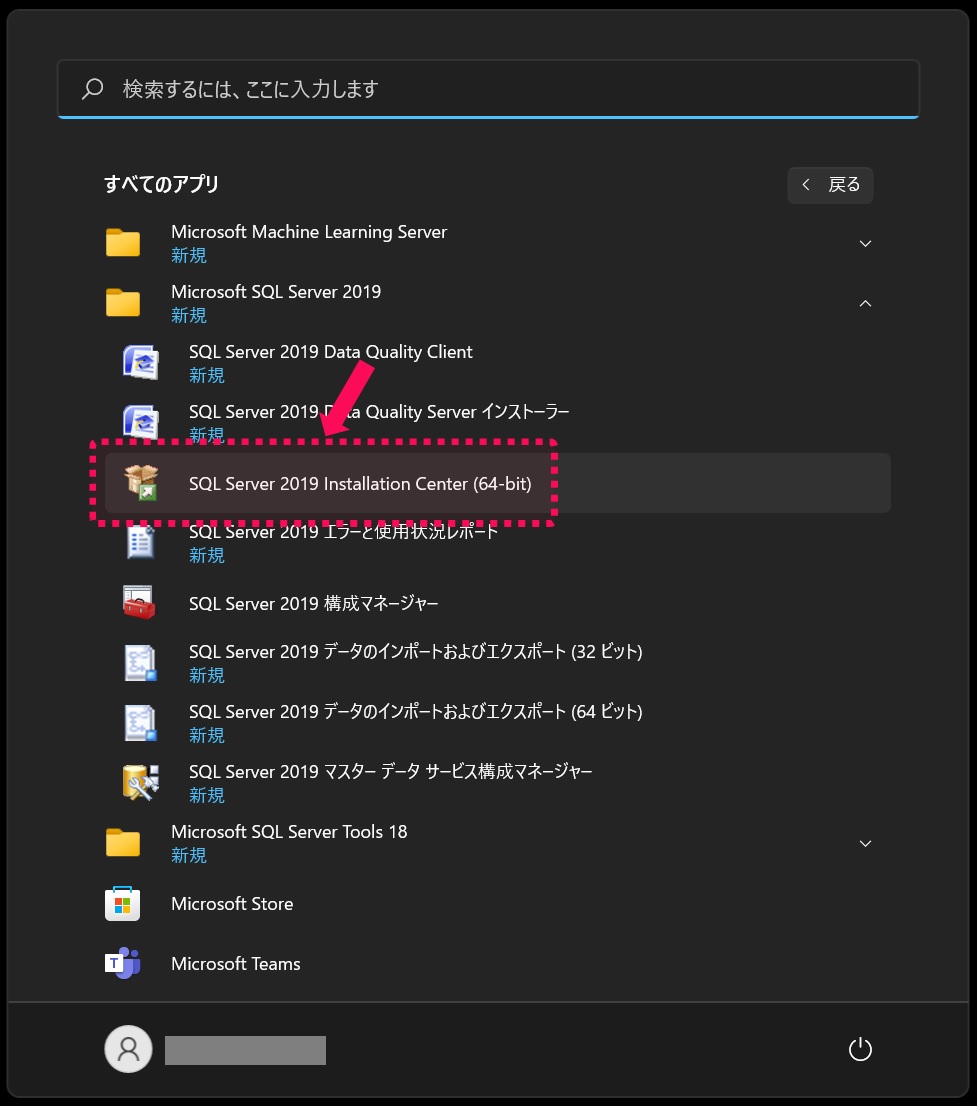Open the power options menu
977x1106 pixels.
coord(860,1049)
